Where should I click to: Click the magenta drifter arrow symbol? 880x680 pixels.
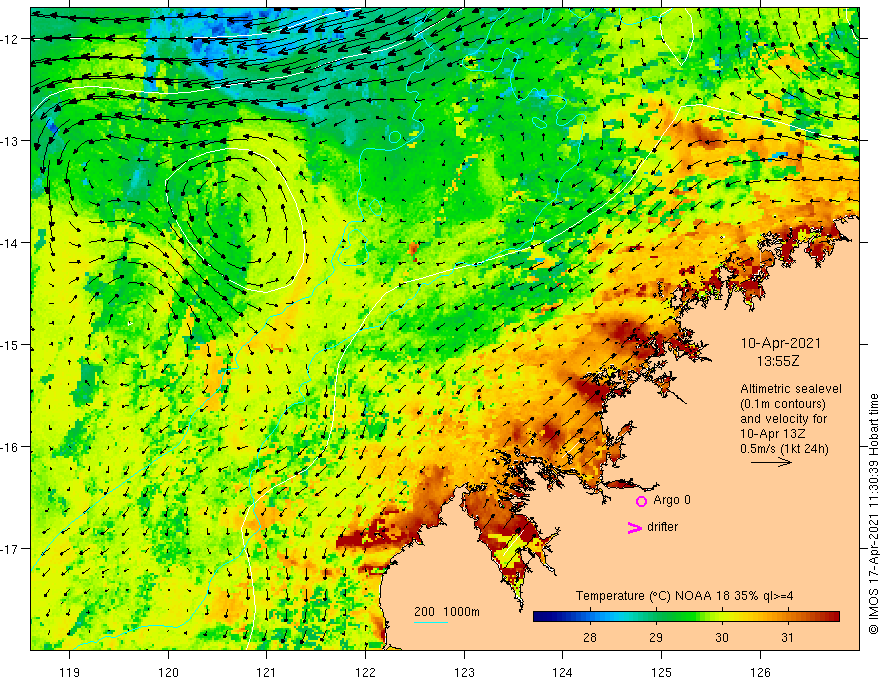pos(635,527)
